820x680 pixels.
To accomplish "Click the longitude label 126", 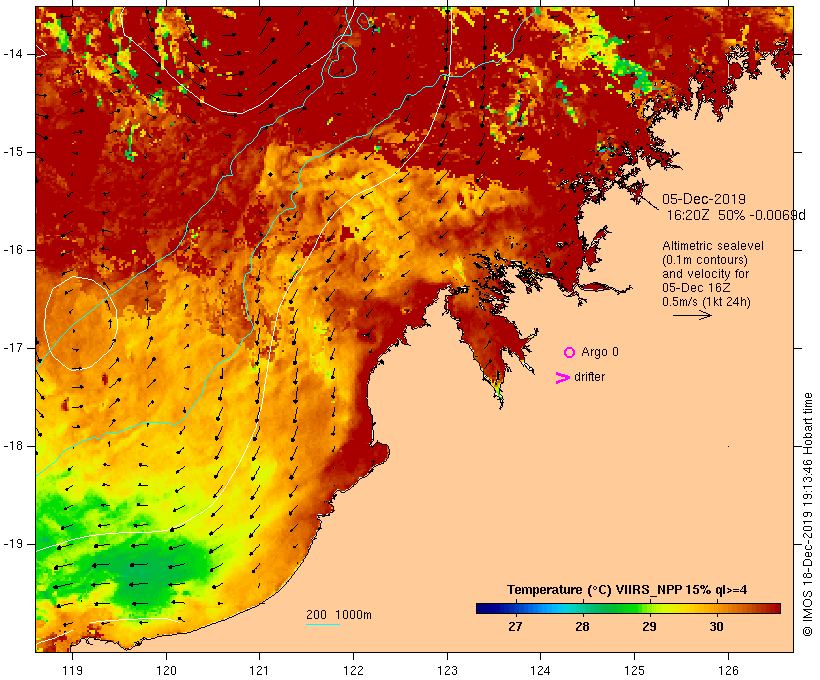I will pos(728,671).
